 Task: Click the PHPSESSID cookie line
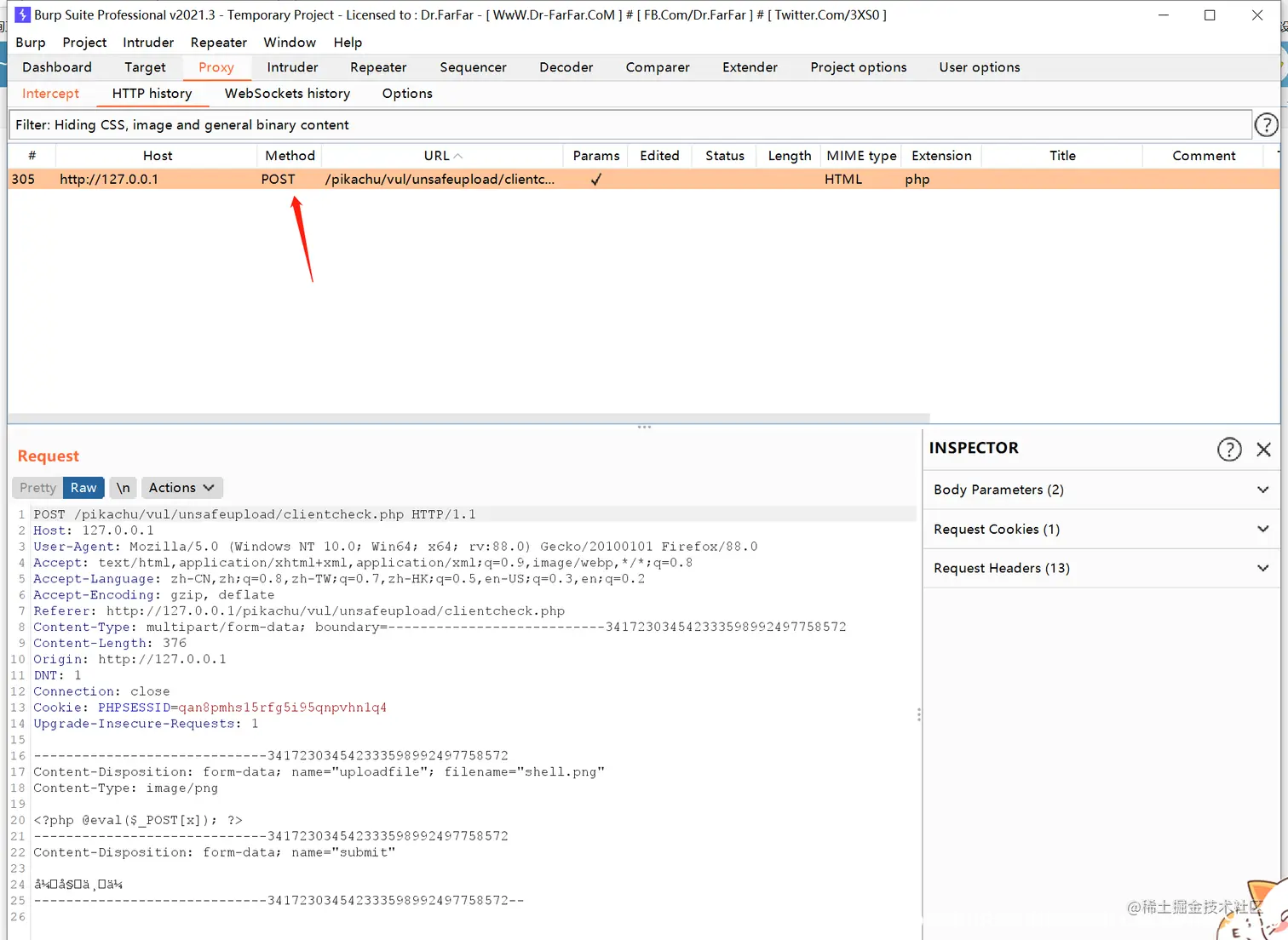point(210,708)
